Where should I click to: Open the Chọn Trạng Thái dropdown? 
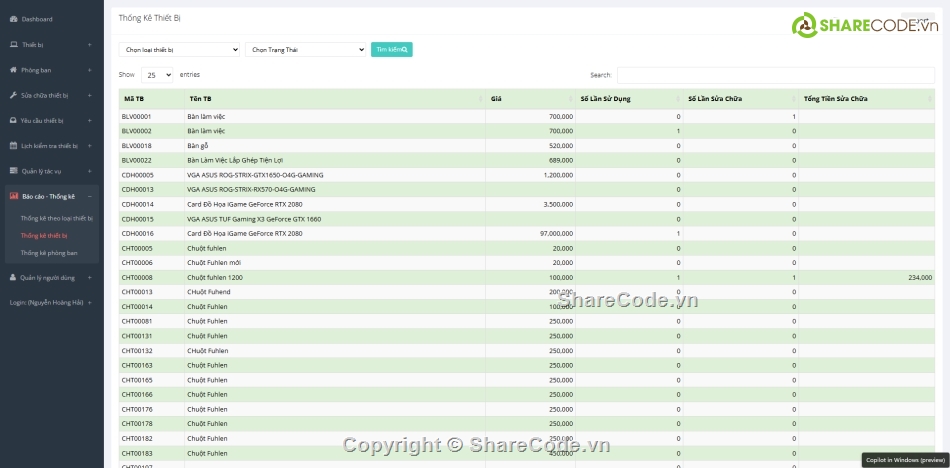305,50
